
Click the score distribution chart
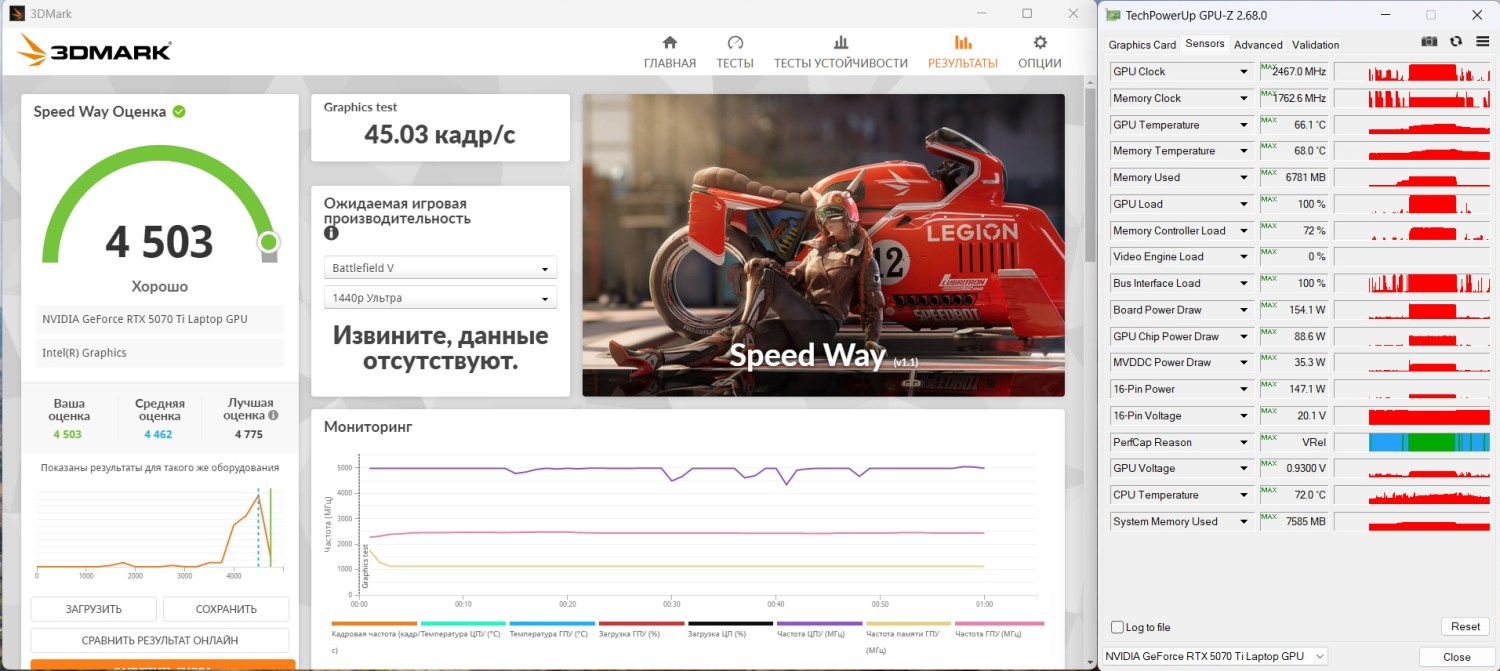coord(160,530)
